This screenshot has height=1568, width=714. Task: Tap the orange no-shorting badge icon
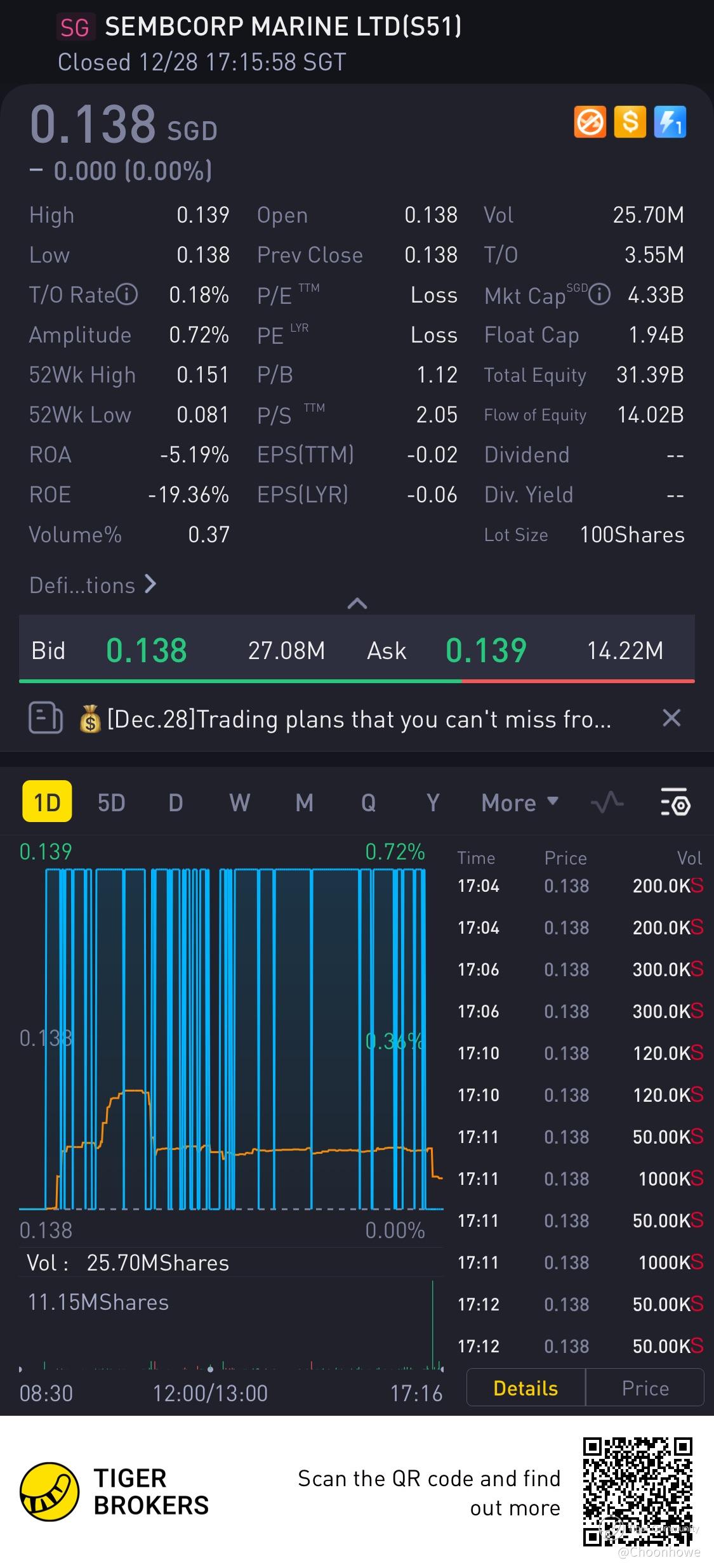(590, 122)
